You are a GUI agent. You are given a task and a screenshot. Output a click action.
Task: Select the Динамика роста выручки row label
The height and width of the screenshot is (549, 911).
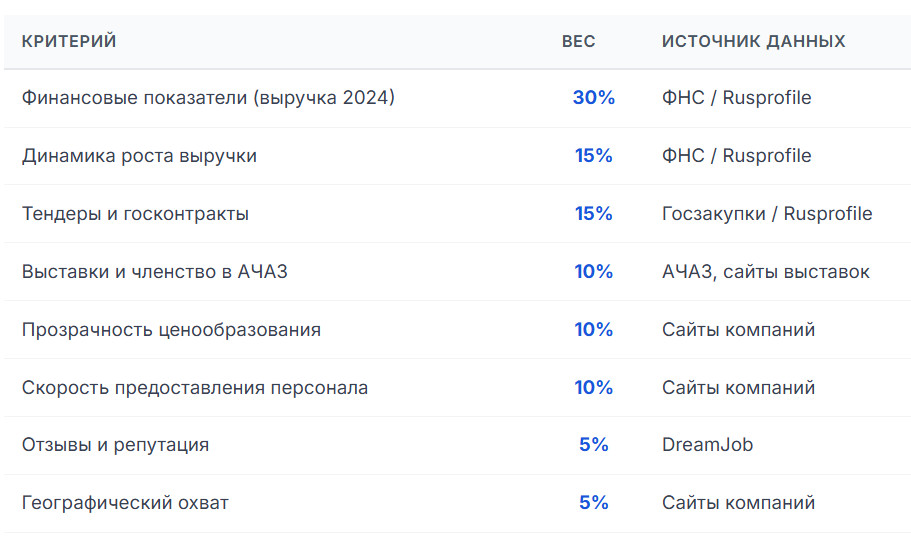139,156
